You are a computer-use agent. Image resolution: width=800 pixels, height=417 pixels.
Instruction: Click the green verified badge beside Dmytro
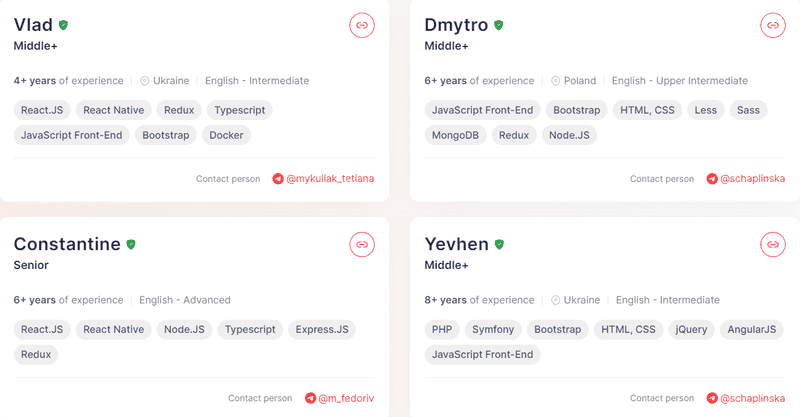coord(499,25)
